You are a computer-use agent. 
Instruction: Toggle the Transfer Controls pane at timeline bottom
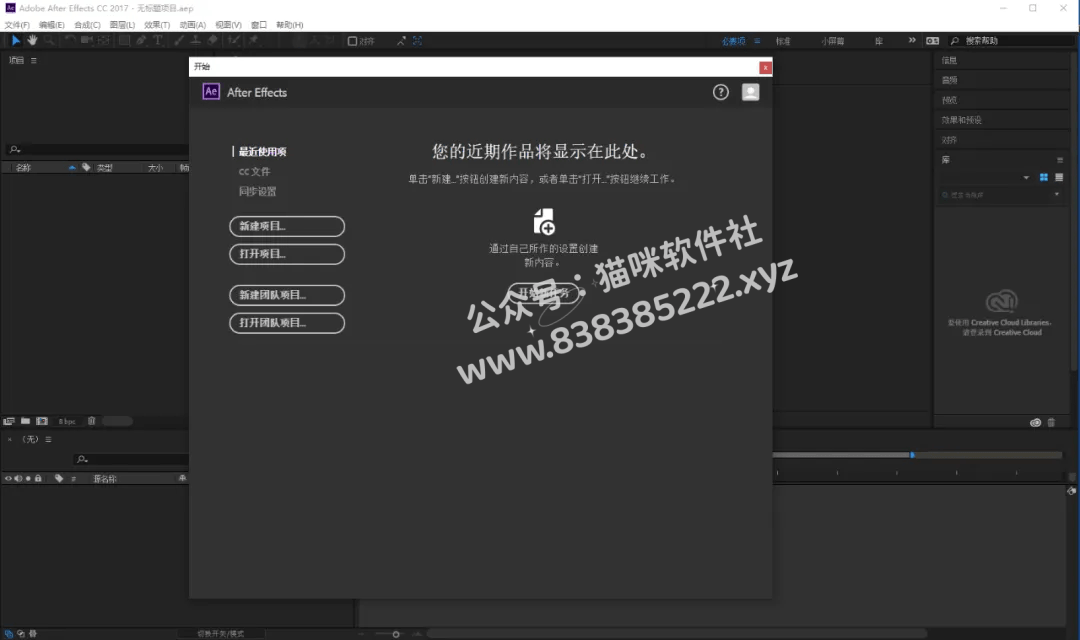[21, 634]
